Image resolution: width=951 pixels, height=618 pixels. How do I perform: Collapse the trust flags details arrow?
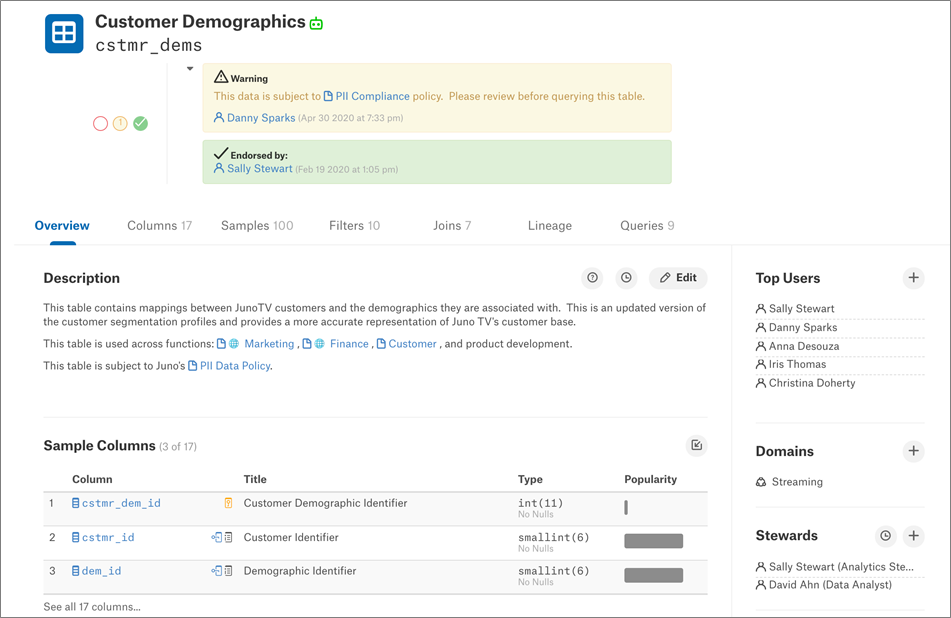coord(190,69)
